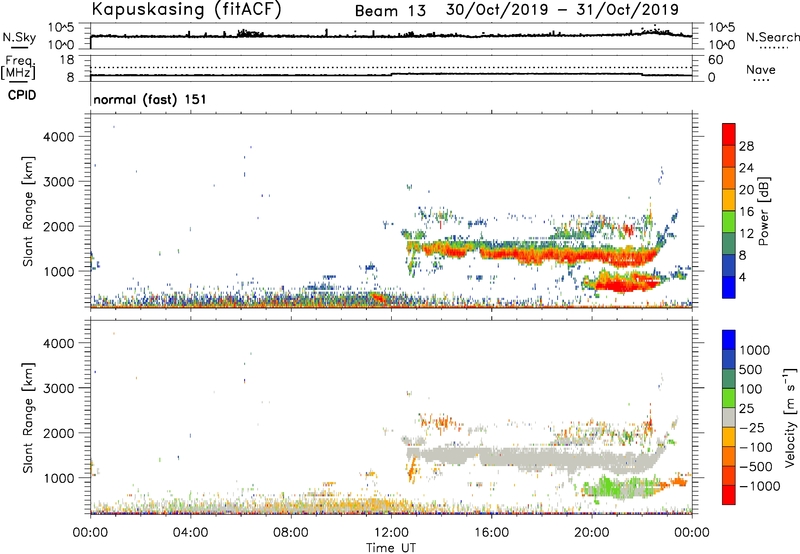Click the "-100" label on Velocity scale
Image resolution: width=800 pixels, height=554 pixels.
pos(756,447)
